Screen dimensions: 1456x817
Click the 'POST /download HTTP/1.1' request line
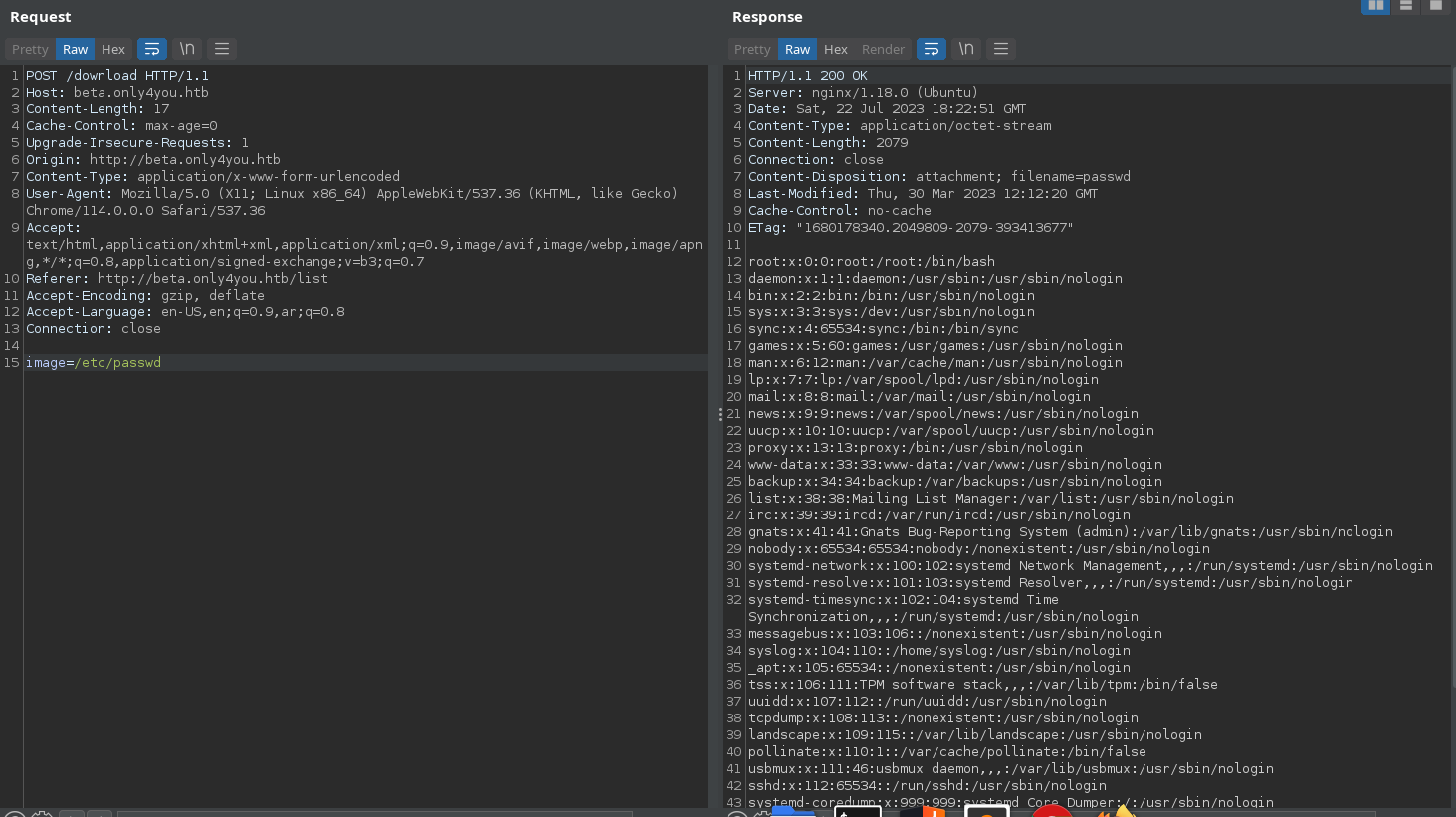click(117, 75)
